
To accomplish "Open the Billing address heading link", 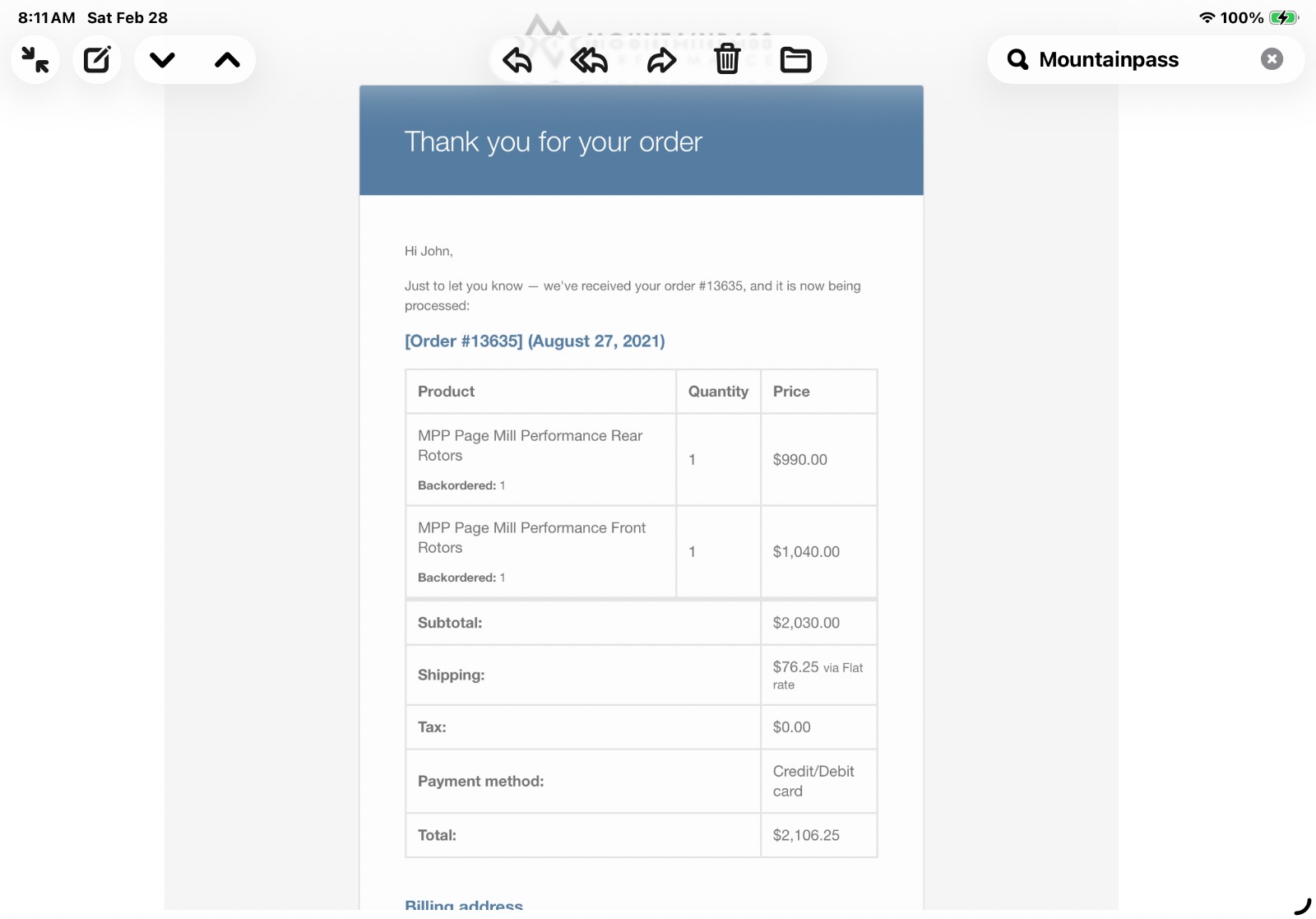I will click(x=464, y=905).
